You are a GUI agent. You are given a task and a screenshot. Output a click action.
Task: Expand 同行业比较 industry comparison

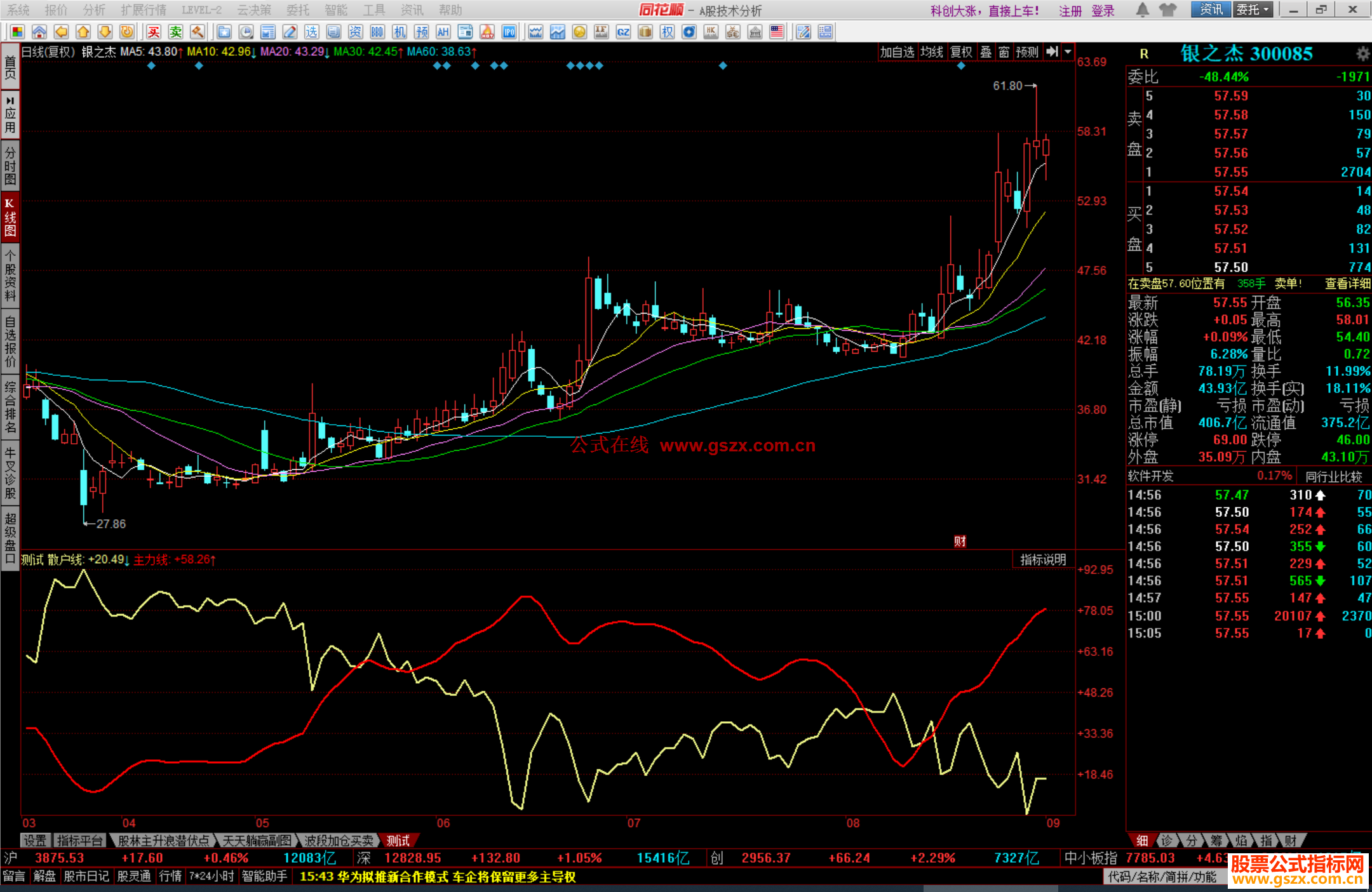(1334, 476)
